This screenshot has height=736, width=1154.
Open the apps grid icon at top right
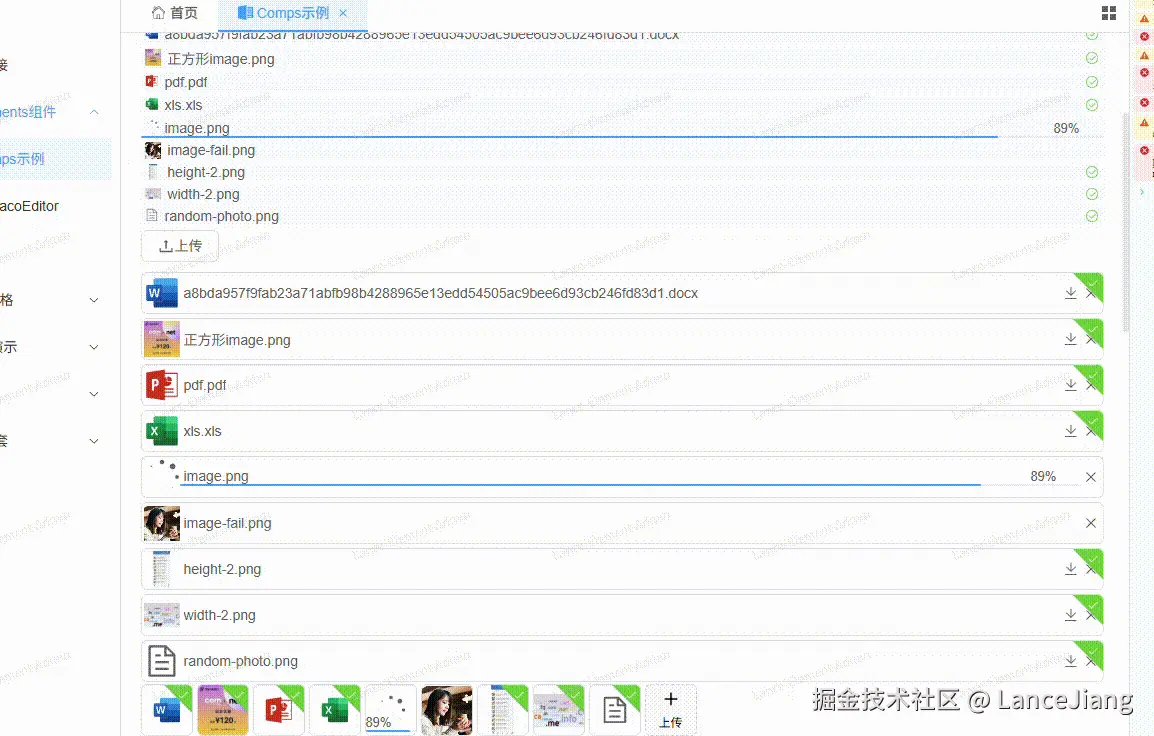pos(1108,13)
